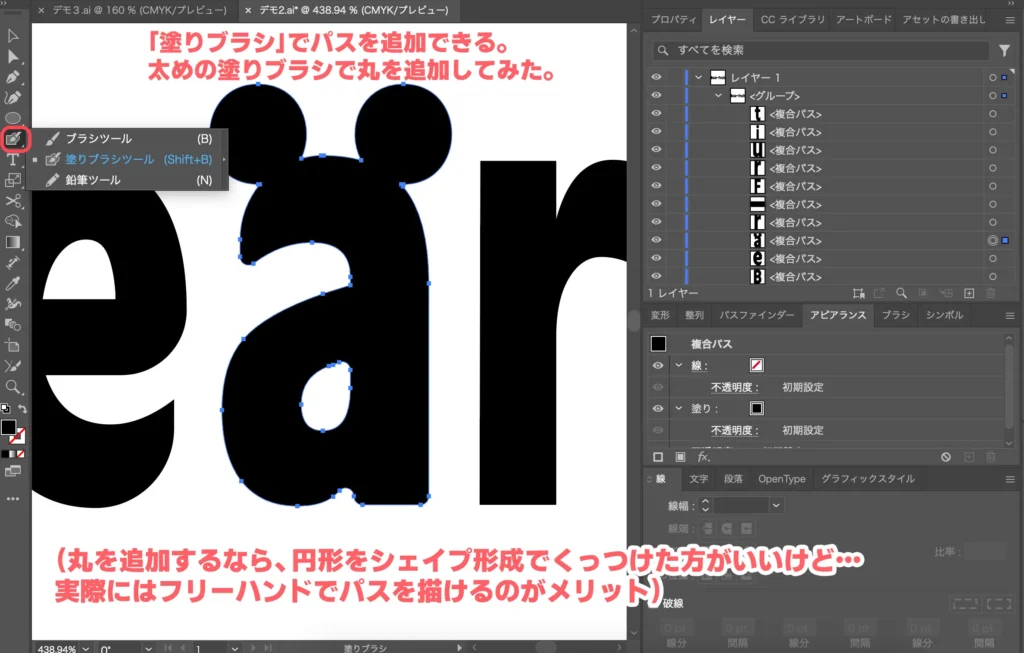The height and width of the screenshot is (653, 1024).
Task: Pick the Scissors tool in the toolbar
Action: [x=13, y=201]
